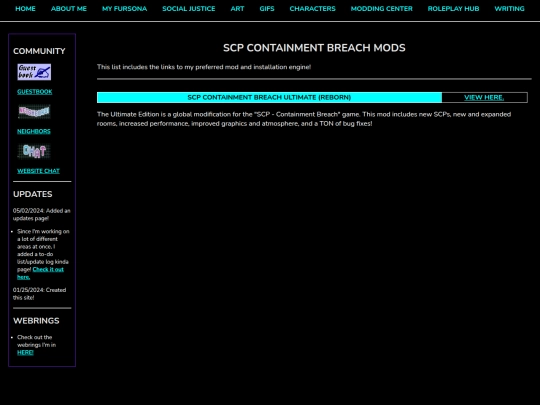The width and height of the screenshot is (540, 405).
Task: Click the Ultimate Edition description paragraph
Action: (x=304, y=119)
